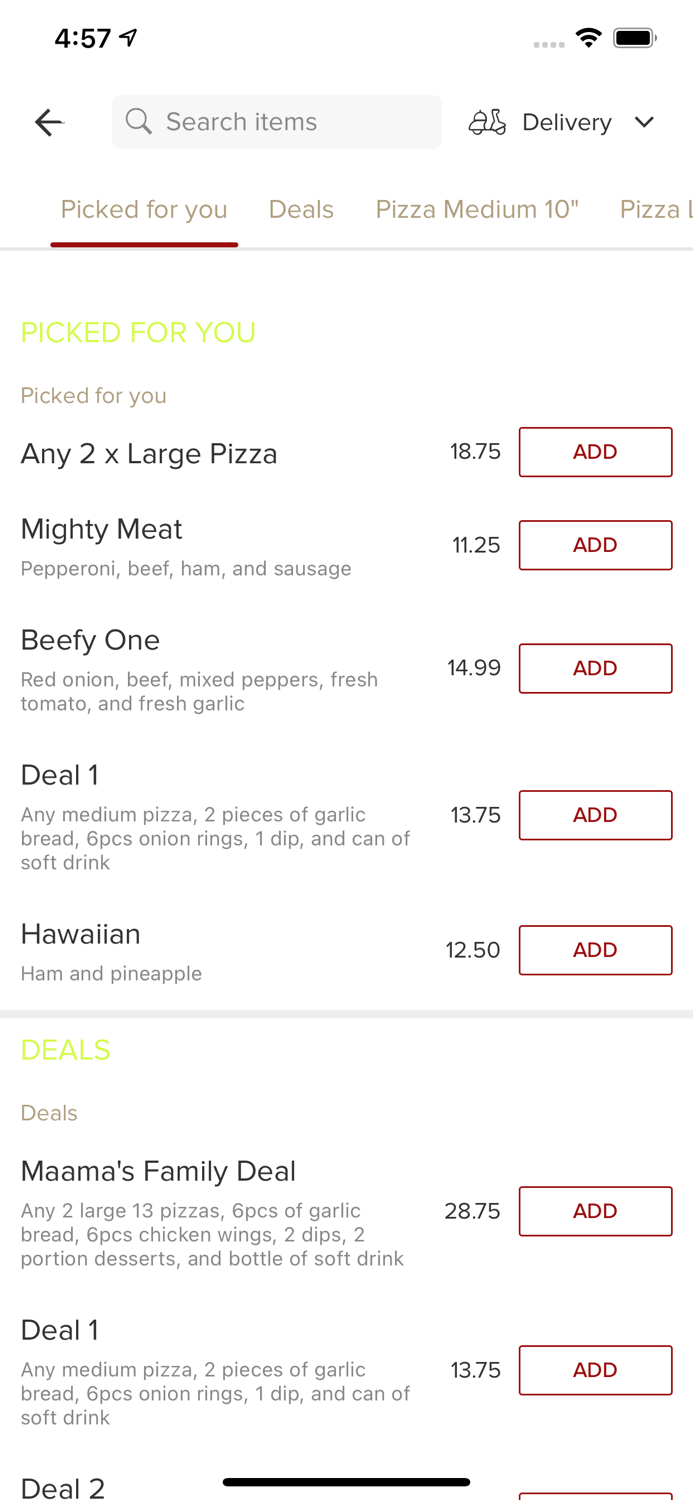Screen dimensions: 693x1500
Task: Tap the Search items input field
Action: tap(277, 121)
